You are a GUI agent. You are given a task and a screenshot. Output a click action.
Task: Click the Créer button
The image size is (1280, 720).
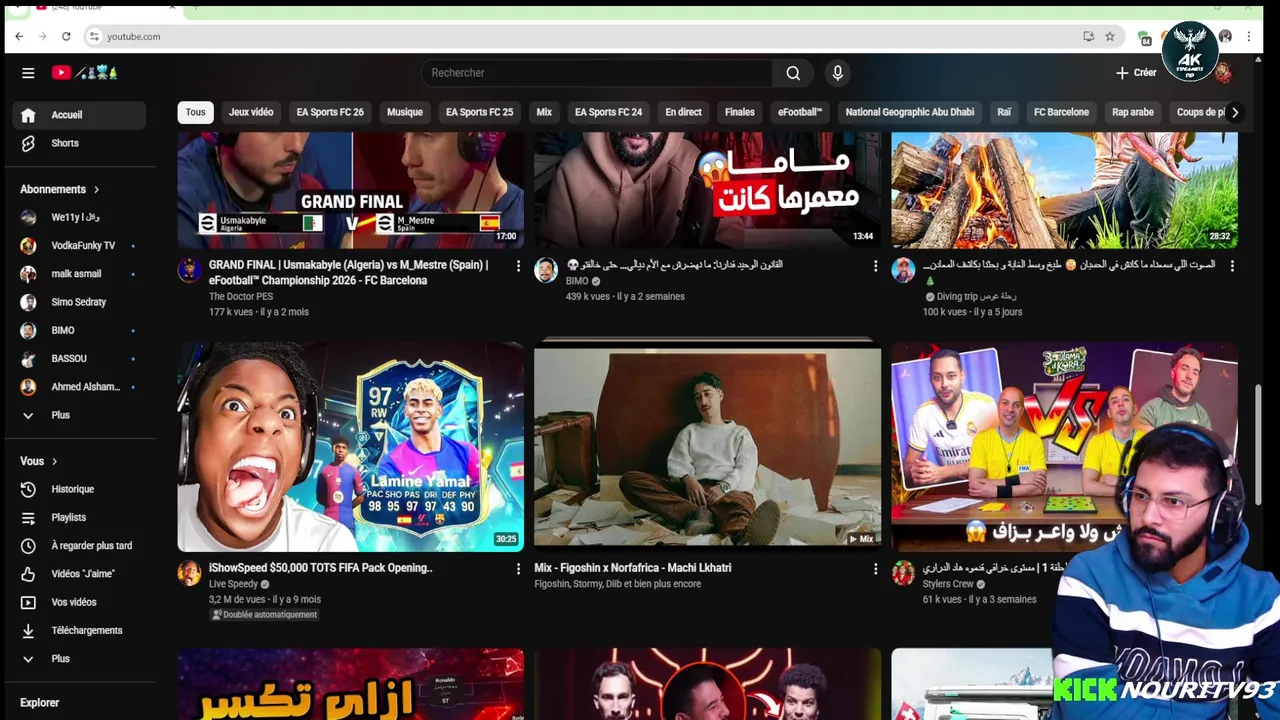[1137, 72]
